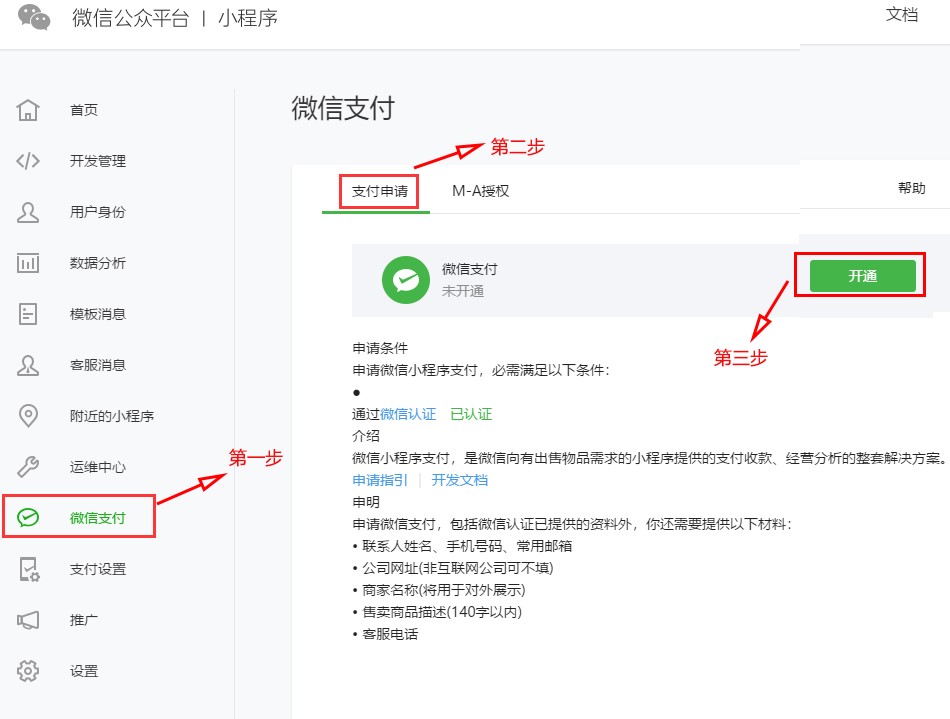Viewport: 950px width, 719px height.
Task: Click the 客服电话 requirement line
Action: (385, 634)
